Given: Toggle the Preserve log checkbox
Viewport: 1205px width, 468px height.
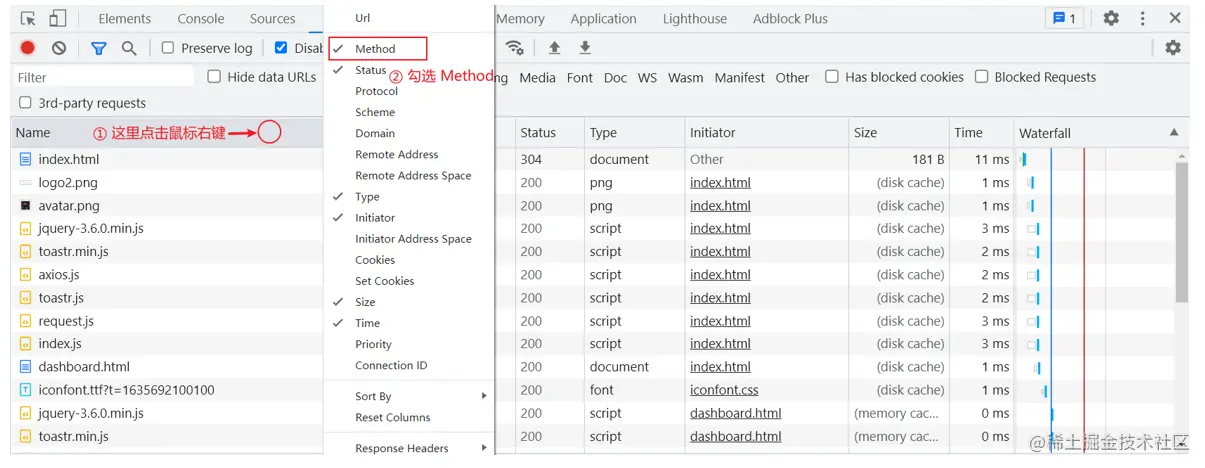Looking at the screenshot, I should tap(168, 48).
